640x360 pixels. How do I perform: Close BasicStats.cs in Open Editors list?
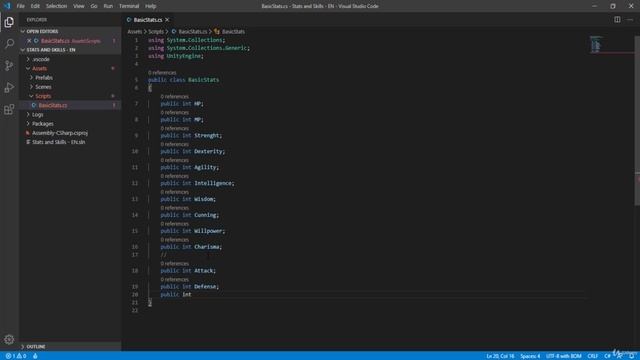29,41
